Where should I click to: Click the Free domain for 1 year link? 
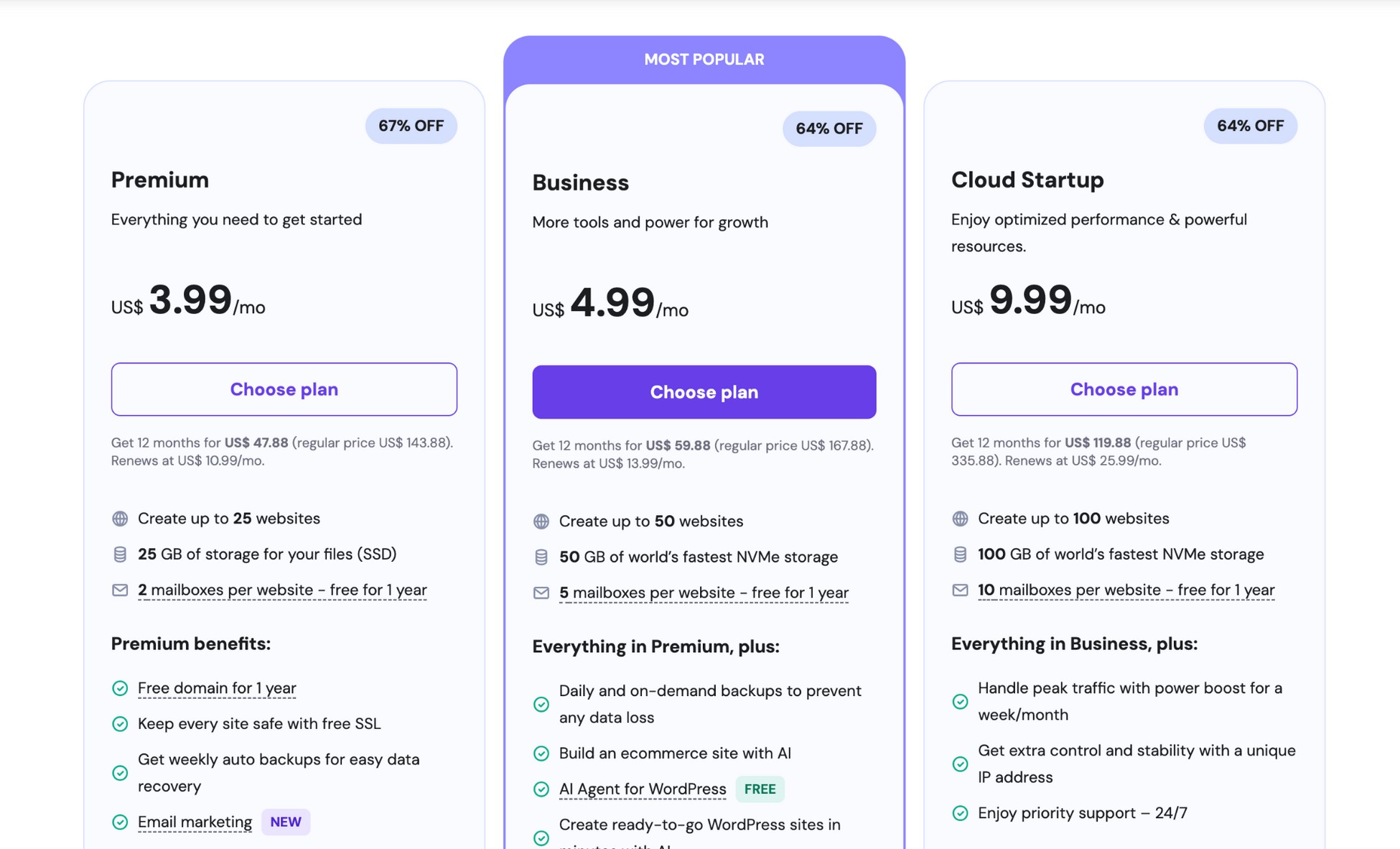pos(216,688)
